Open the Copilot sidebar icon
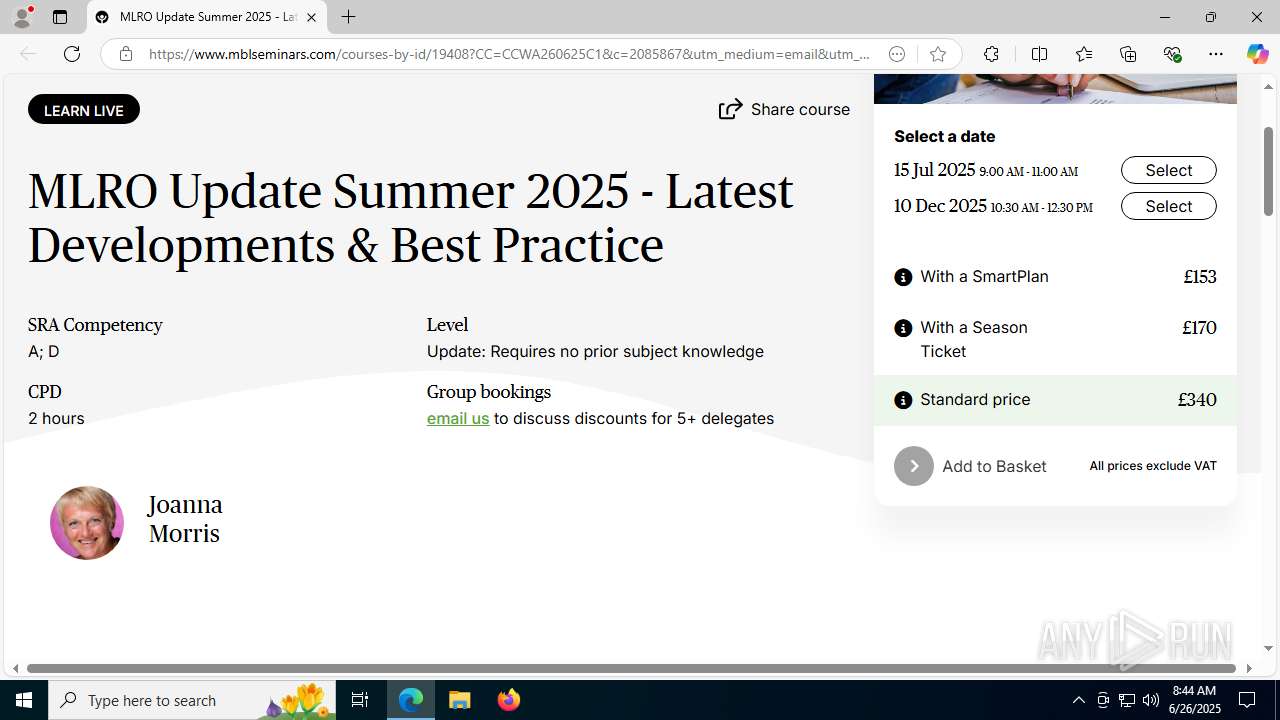The width and height of the screenshot is (1280, 720). click(x=1257, y=54)
